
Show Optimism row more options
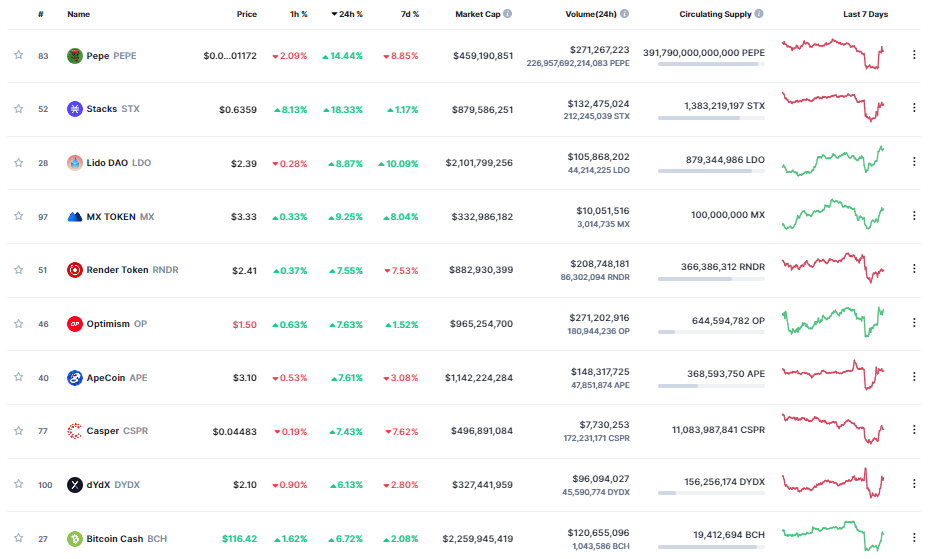click(914, 322)
